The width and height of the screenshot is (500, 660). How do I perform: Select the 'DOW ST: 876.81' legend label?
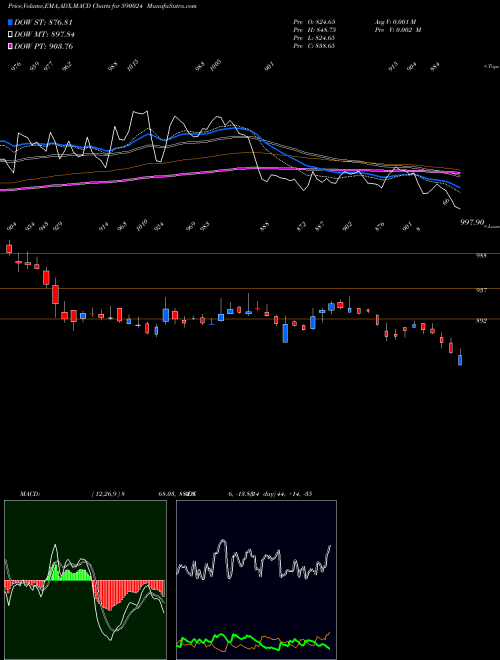(43, 22)
